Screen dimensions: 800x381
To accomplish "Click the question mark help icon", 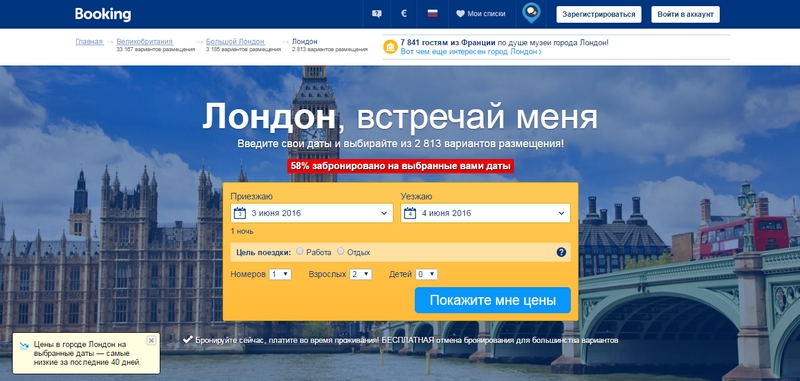I will (x=561, y=252).
